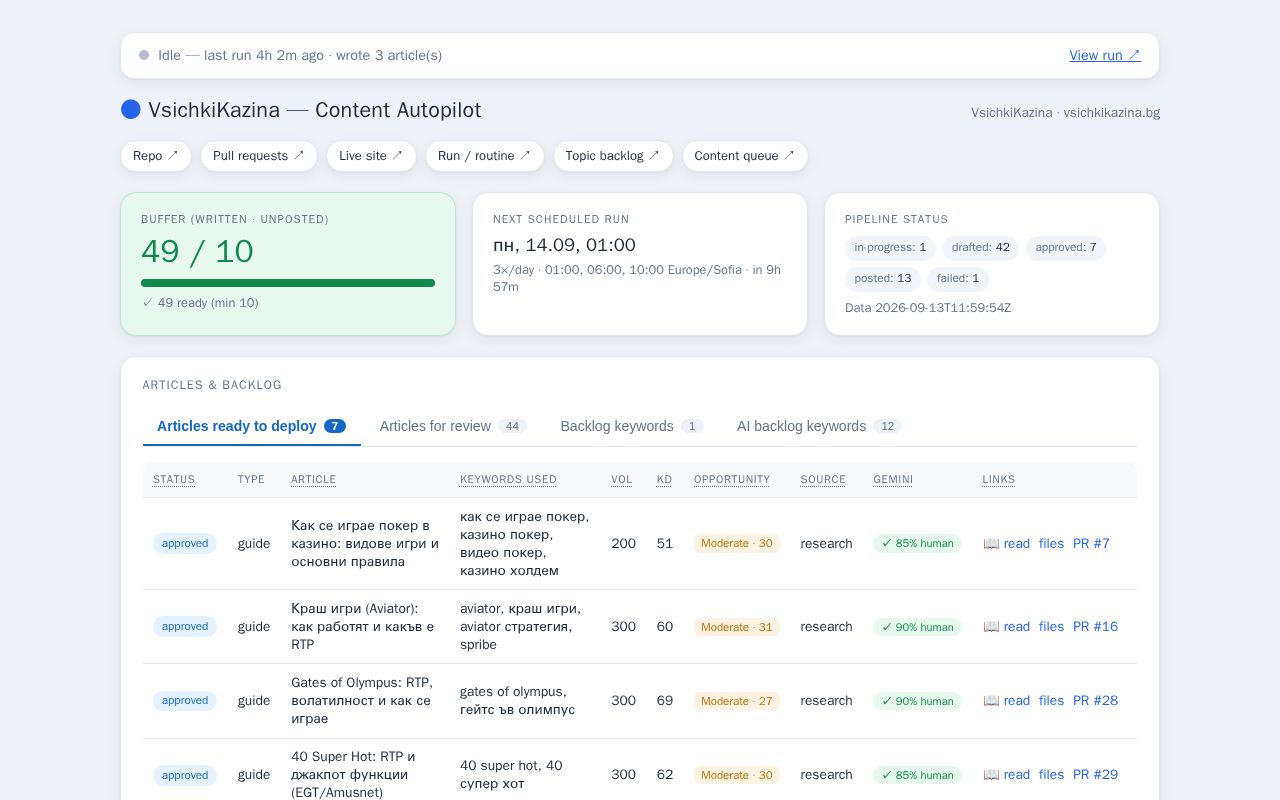The height and width of the screenshot is (800, 1280).
Task: Open PR #28 link
Action: 1095,701
